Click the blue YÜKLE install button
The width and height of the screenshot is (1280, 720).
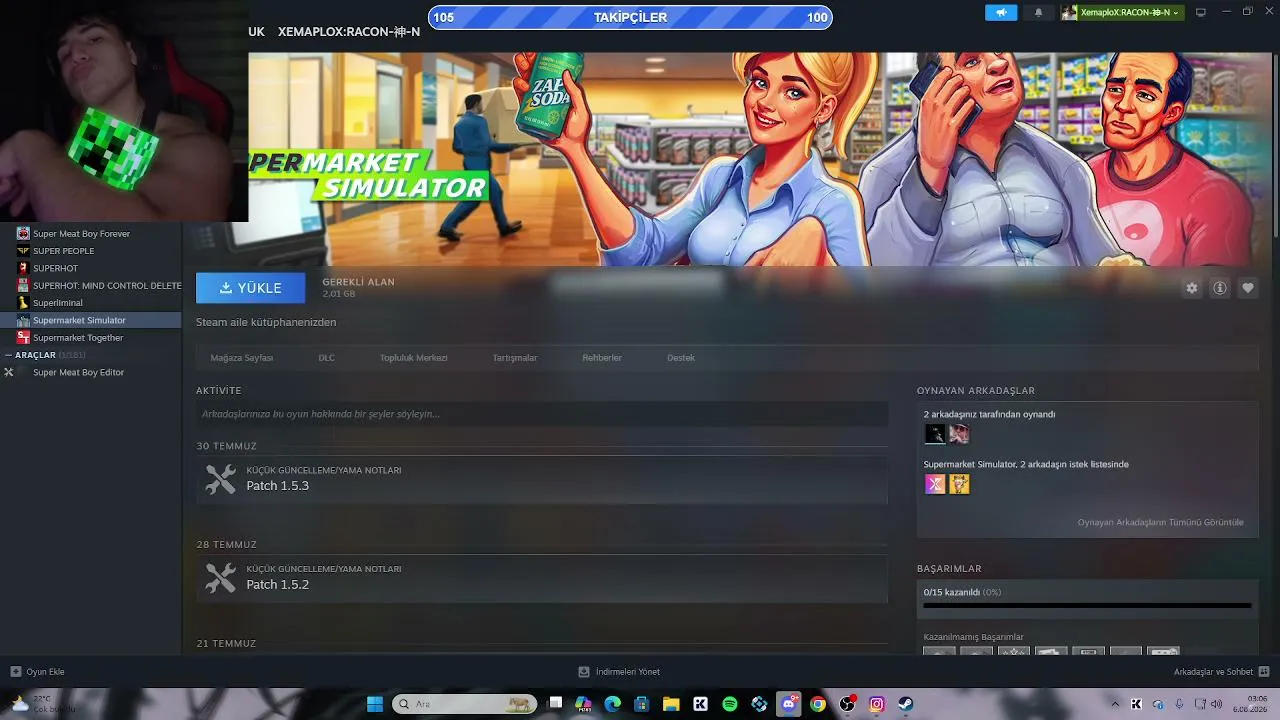(251, 288)
